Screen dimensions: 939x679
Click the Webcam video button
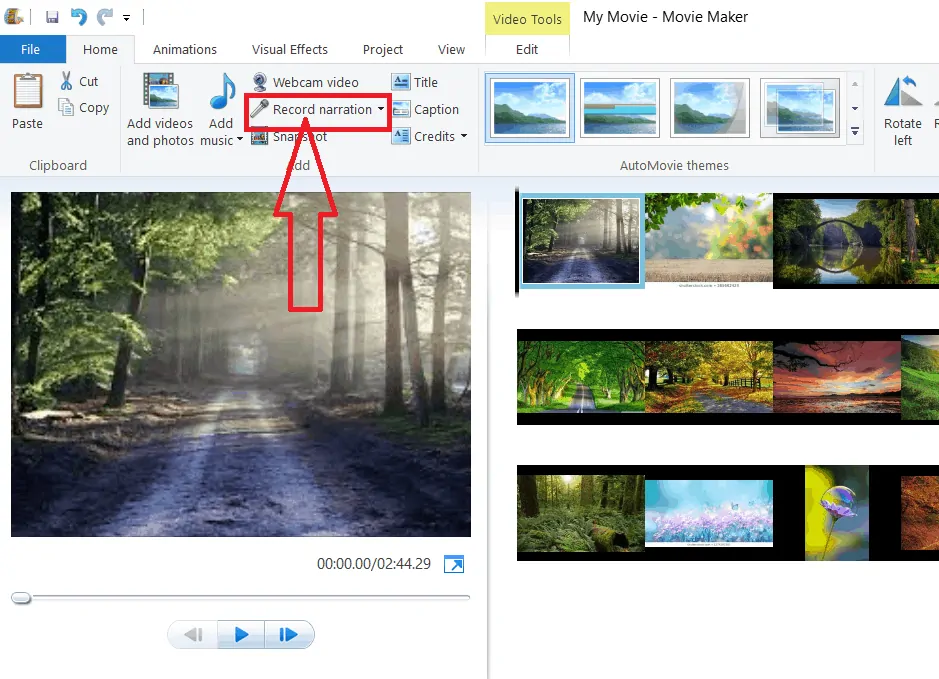point(306,82)
